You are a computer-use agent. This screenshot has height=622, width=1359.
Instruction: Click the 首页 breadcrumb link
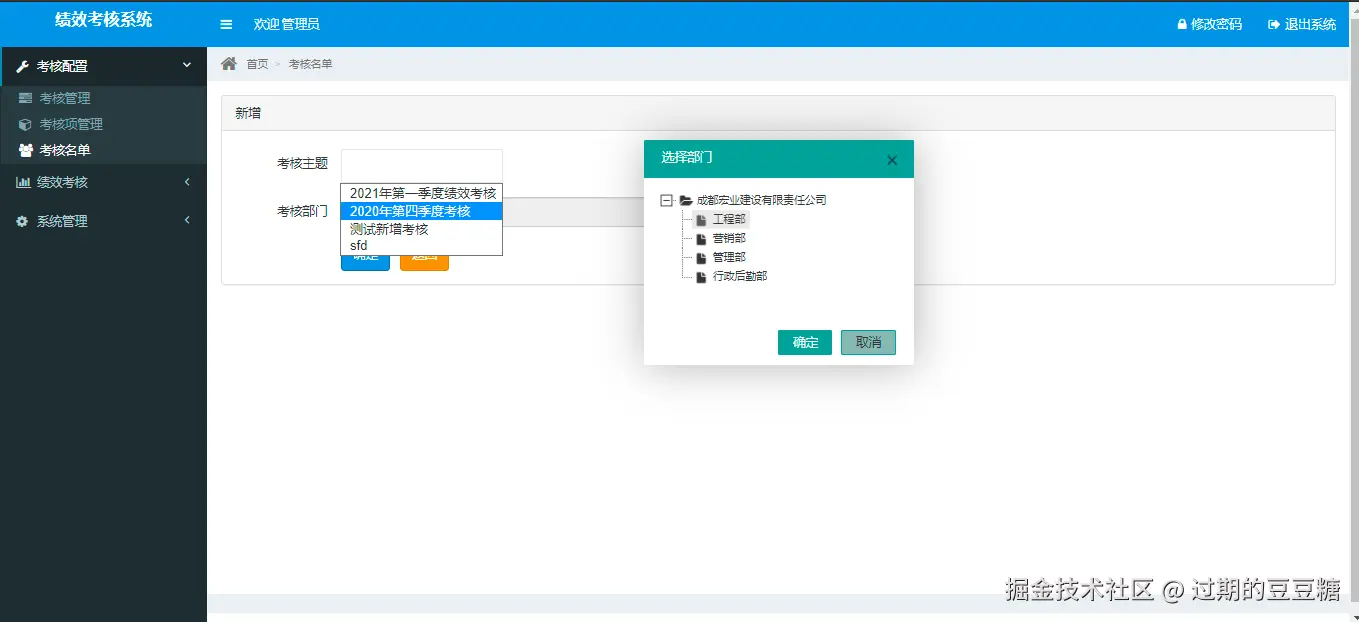click(x=257, y=64)
